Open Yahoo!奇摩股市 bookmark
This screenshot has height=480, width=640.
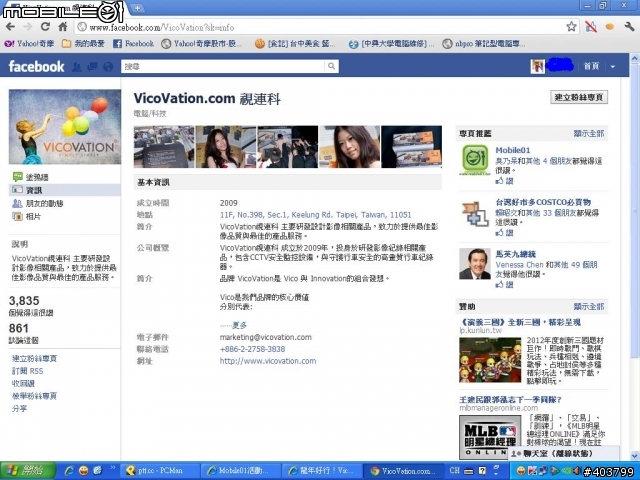point(202,43)
